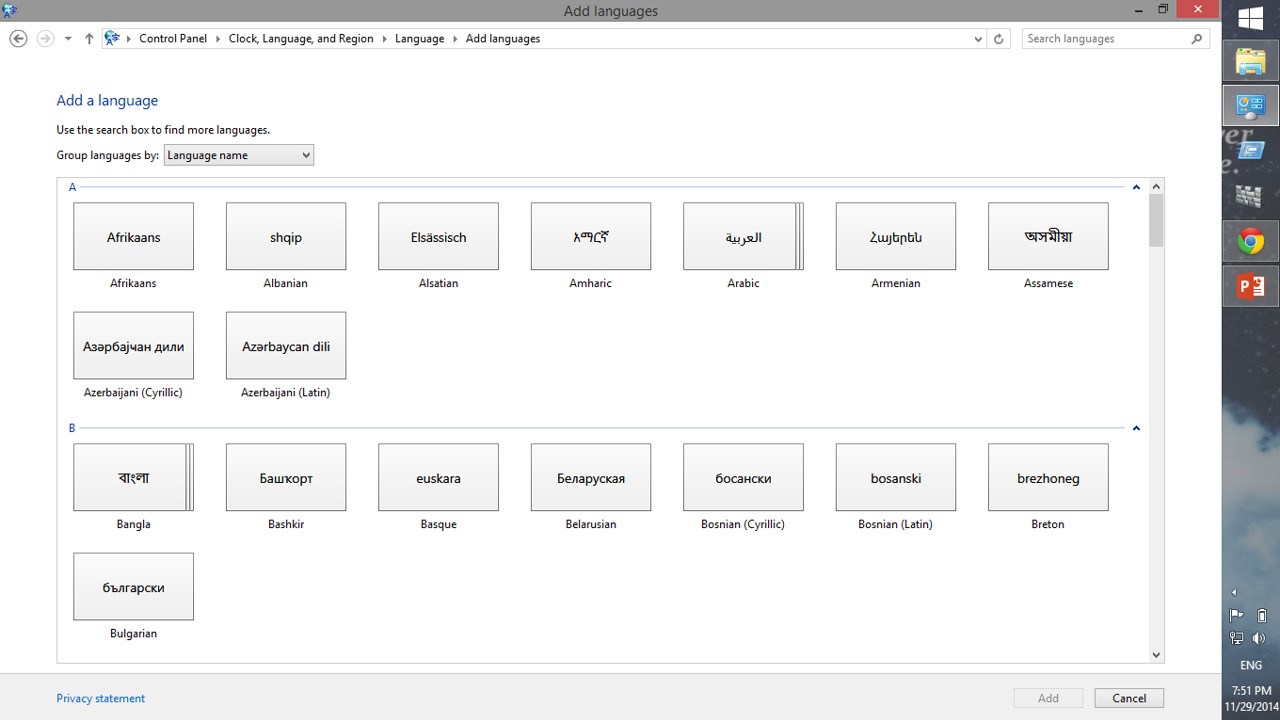Screen dimensions: 1280x720
Task: Open File Explorer from the taskbar
Action: (x=1250, y=61)
